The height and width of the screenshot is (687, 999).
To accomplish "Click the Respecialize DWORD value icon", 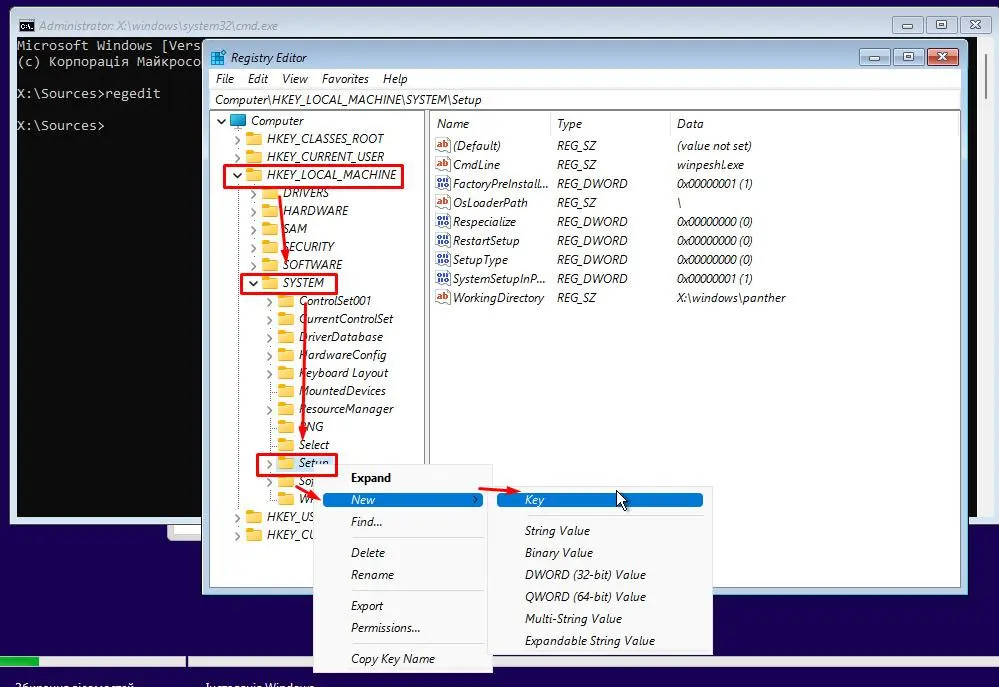I will pos(443,222).
